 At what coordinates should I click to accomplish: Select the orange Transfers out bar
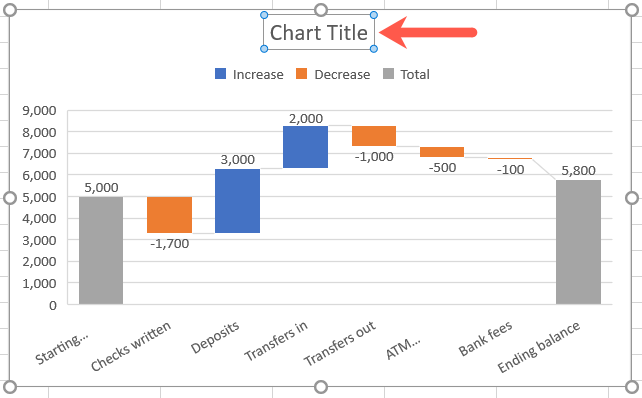[374, 136]
